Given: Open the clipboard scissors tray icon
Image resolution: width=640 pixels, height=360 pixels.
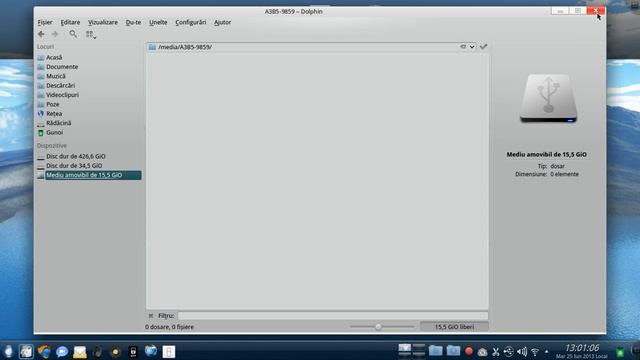Looking at the screenshot, I should pos(496,351).
